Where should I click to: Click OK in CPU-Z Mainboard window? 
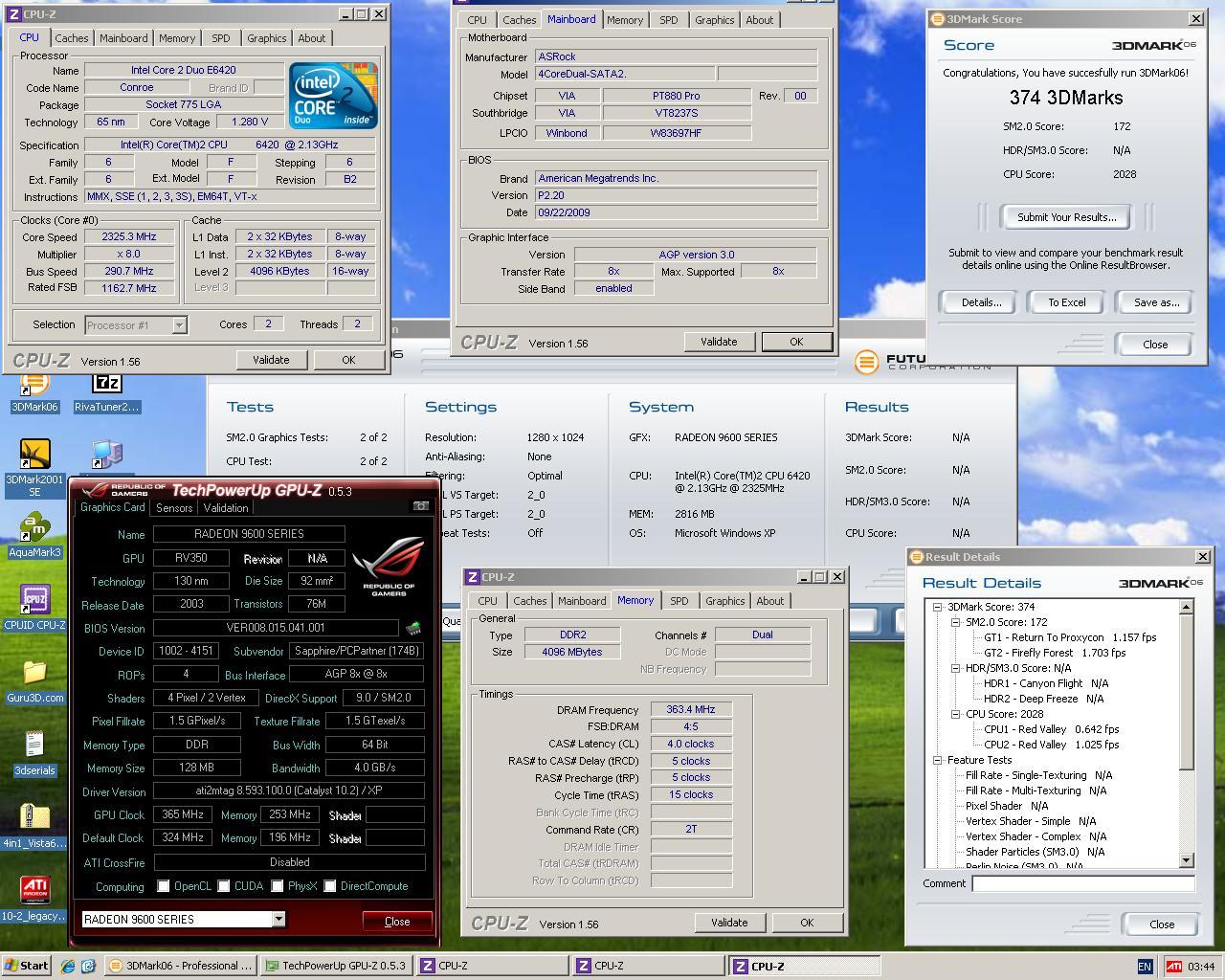tap(796, 342)
